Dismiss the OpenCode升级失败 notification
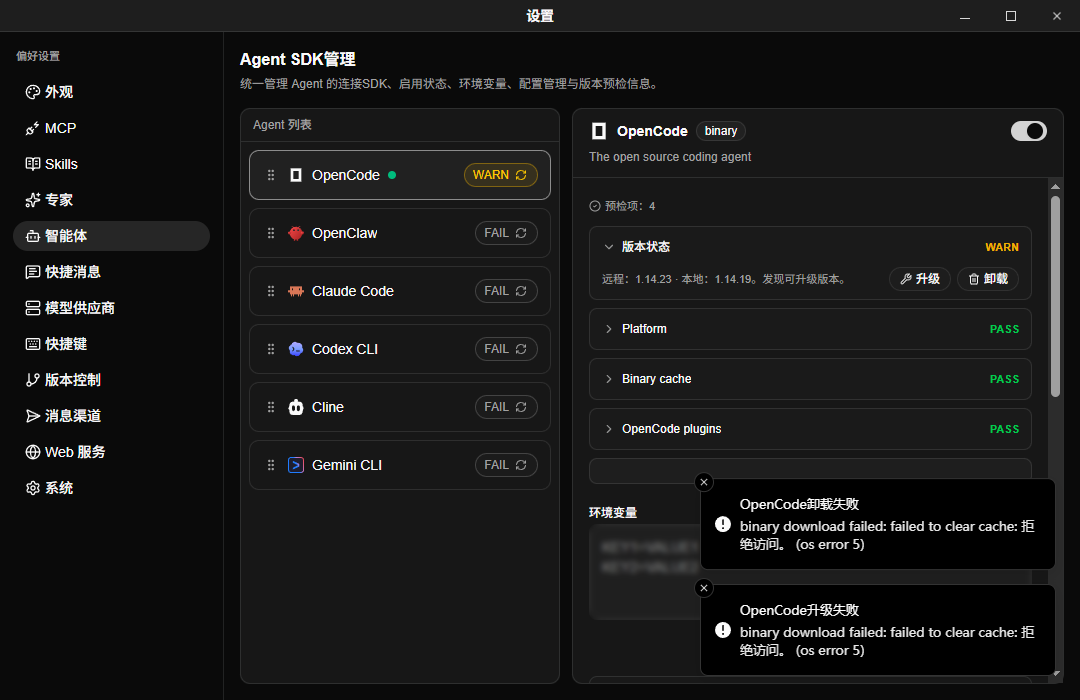 704,588
